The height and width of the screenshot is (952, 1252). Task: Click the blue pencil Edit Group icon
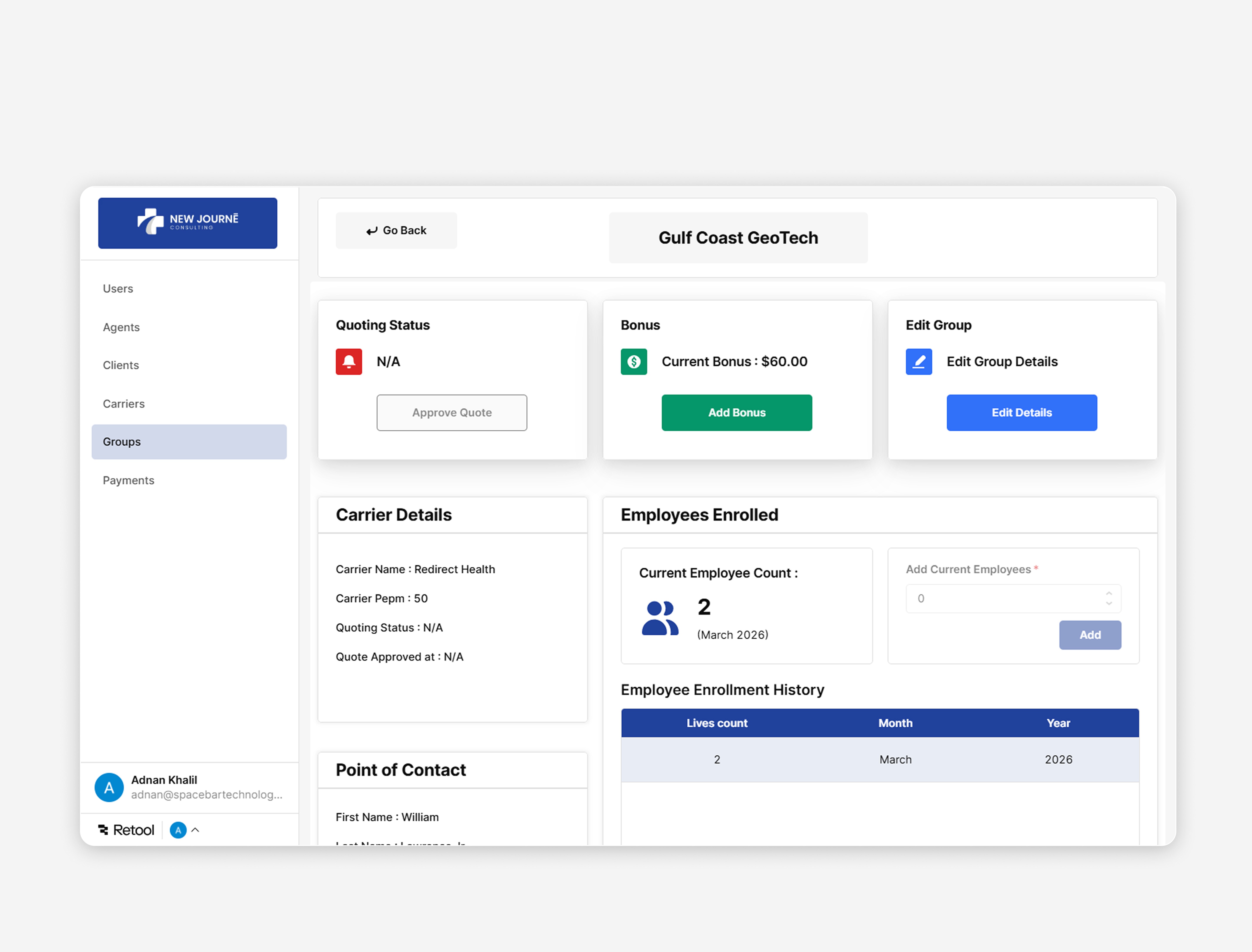(x=919, y=361)
